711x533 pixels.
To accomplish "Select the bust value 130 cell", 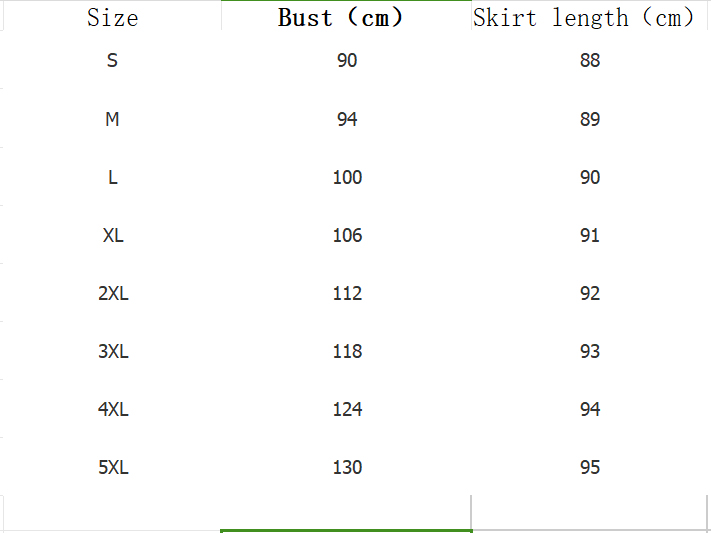I will (347, 468).
